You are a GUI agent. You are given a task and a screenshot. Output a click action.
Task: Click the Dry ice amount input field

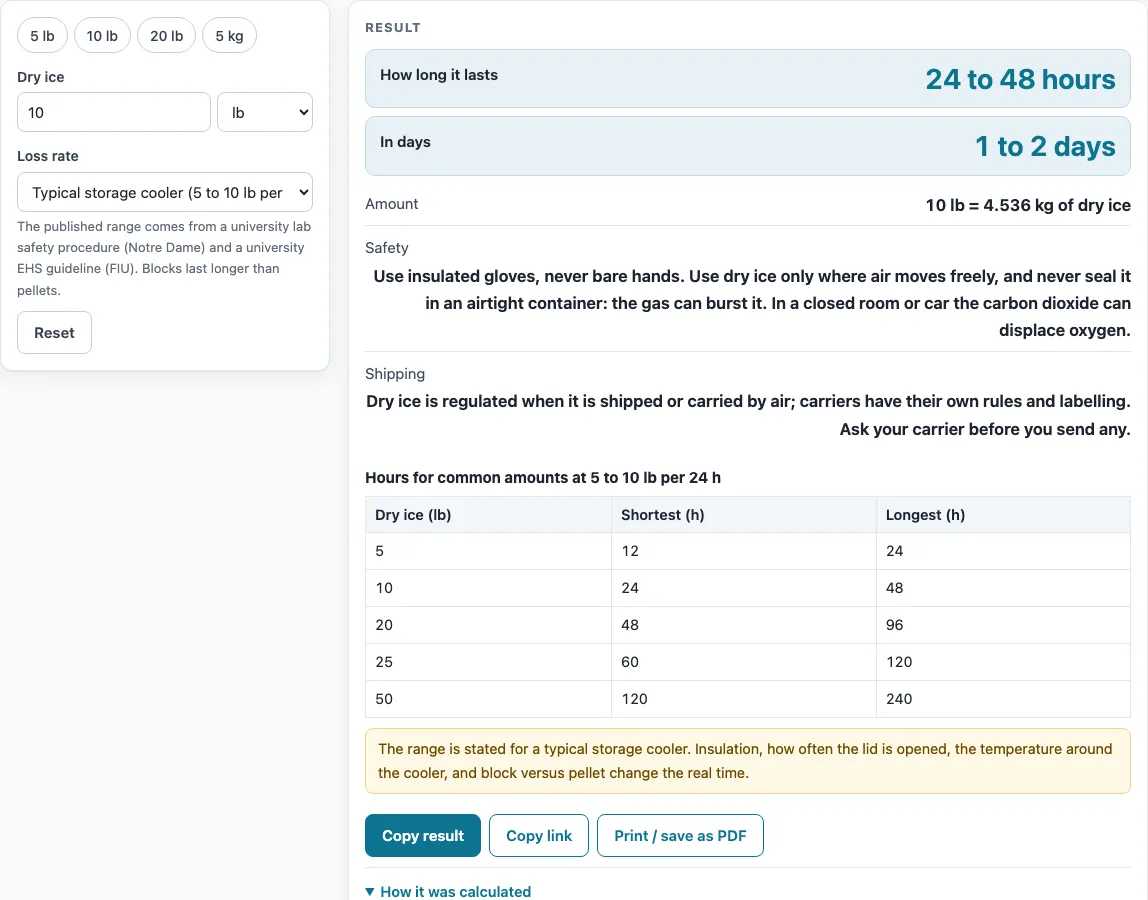coord(114,112)
